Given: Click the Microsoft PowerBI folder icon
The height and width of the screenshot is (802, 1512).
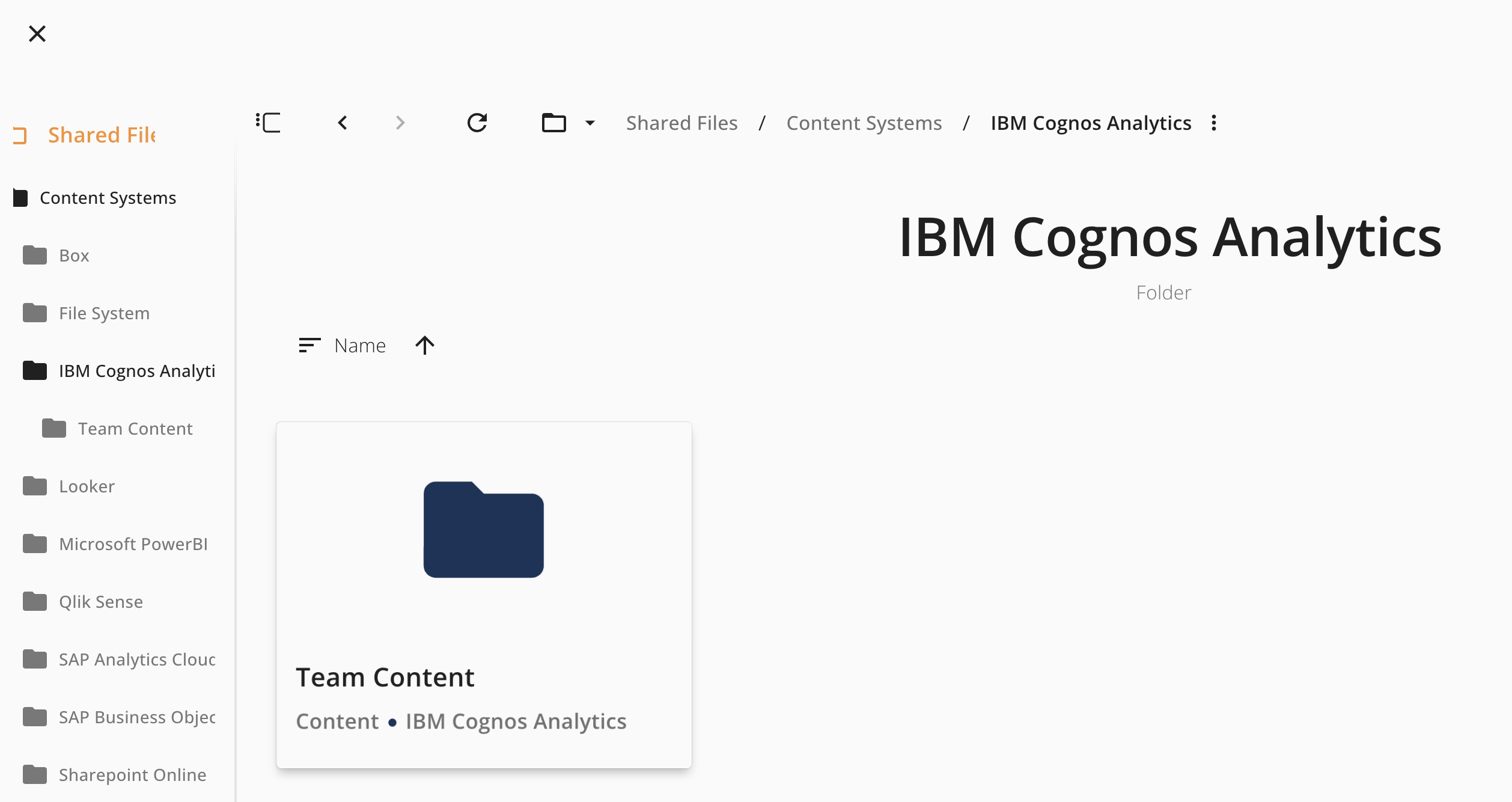Looking at the screenshot, I should pos(35,543).
